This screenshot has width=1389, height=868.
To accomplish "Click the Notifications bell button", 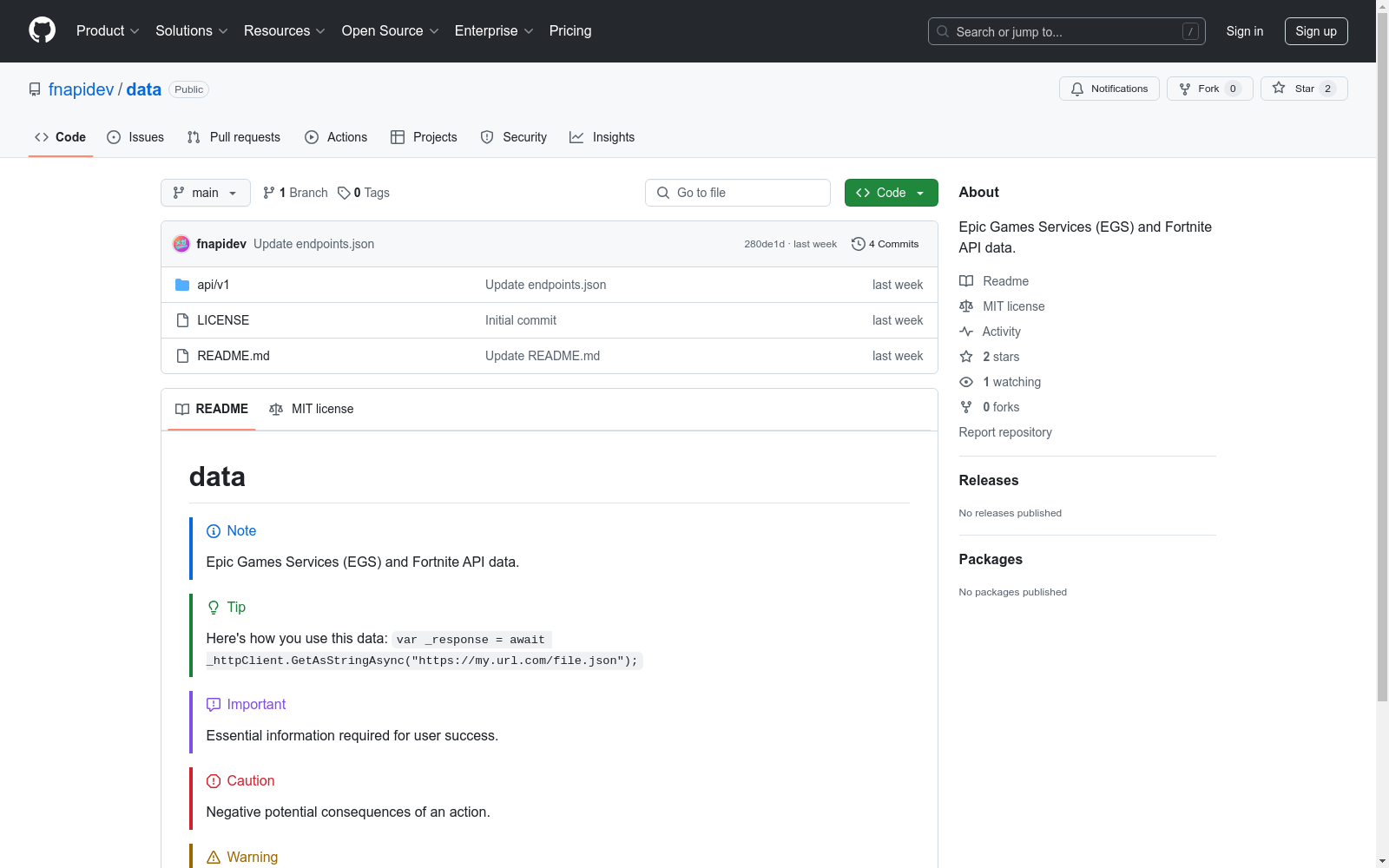I will coord(1109,89).
